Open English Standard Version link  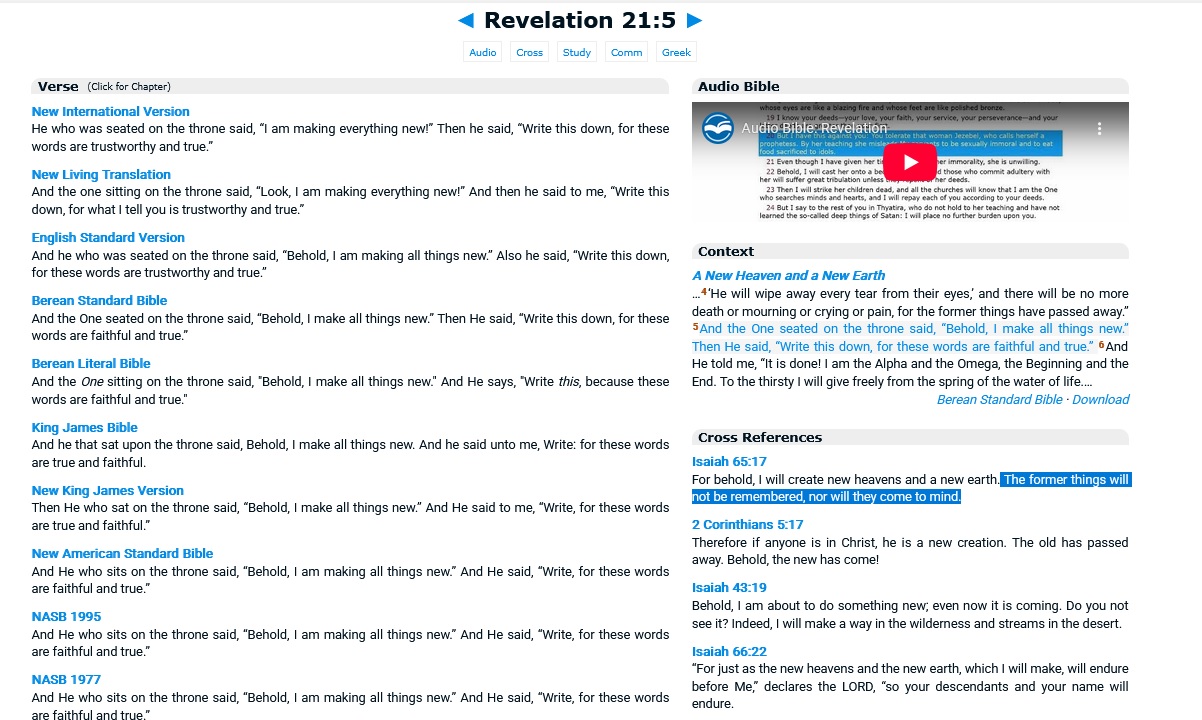tap(108, 237)
